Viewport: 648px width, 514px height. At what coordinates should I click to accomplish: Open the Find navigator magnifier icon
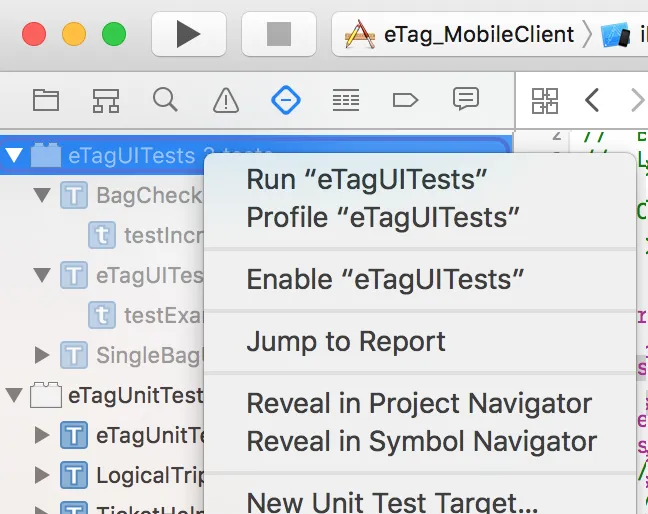[x=165, y=100]
